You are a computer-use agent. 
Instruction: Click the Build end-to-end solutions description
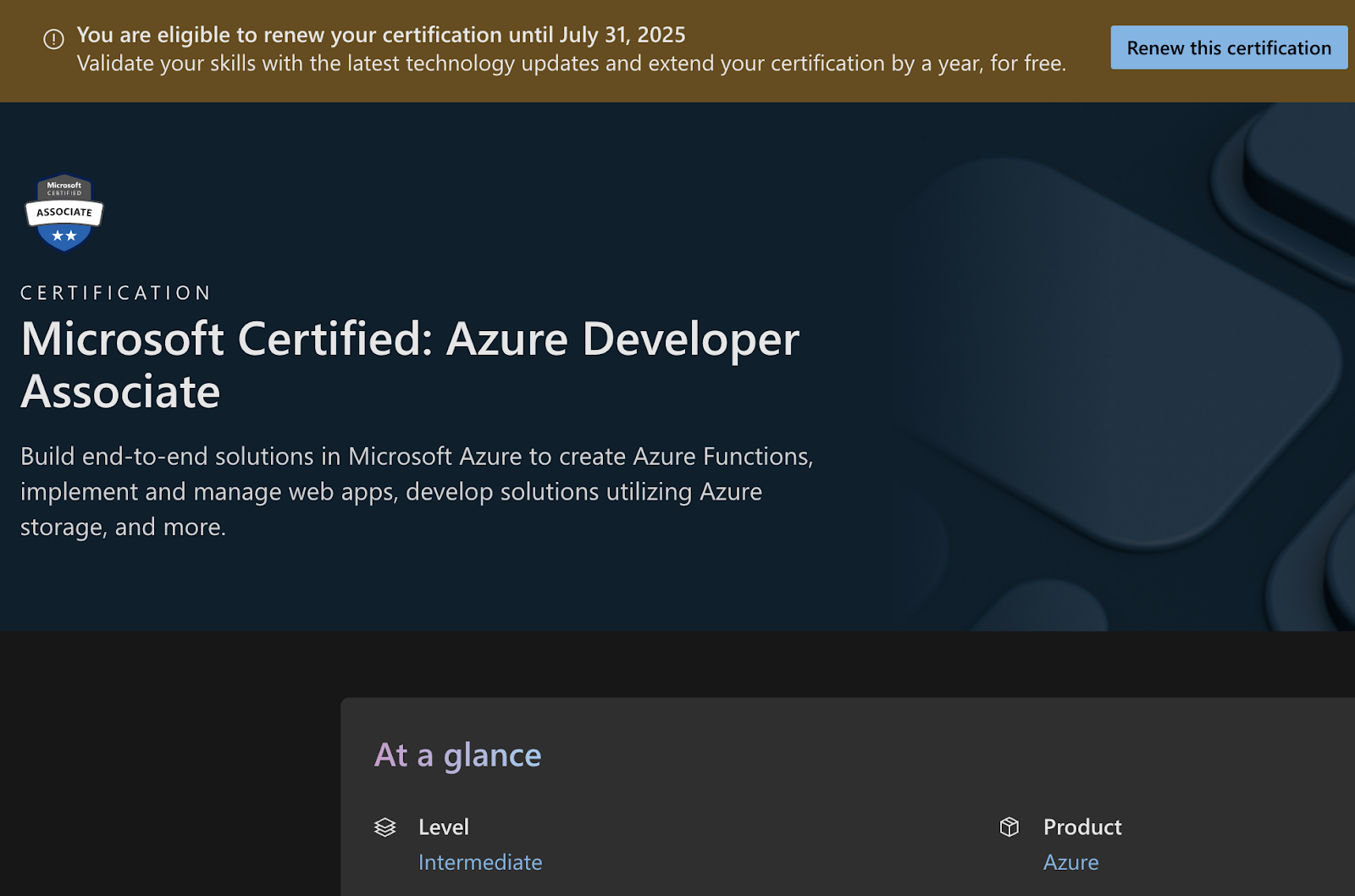(417, 491)
